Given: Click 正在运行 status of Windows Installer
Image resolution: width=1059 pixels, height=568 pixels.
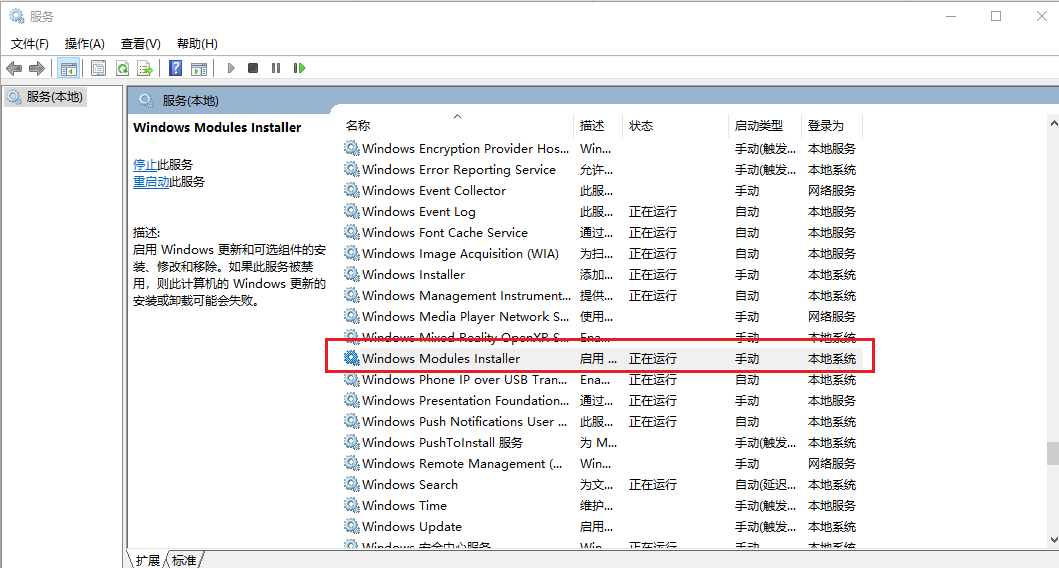Looking at the screenshot, I should tap(652, 274).
